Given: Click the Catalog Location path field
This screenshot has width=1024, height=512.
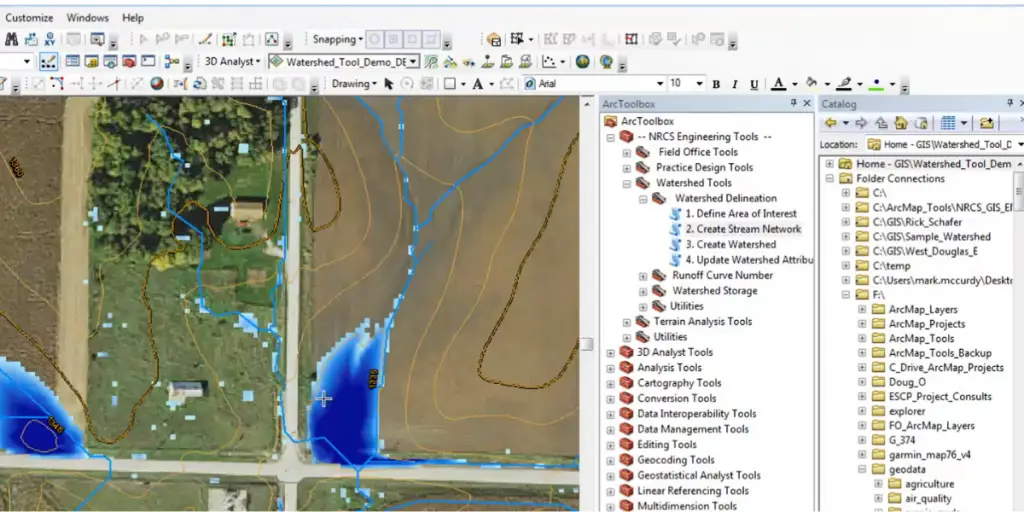Looking at the screenshot, I should coord(938,144).
